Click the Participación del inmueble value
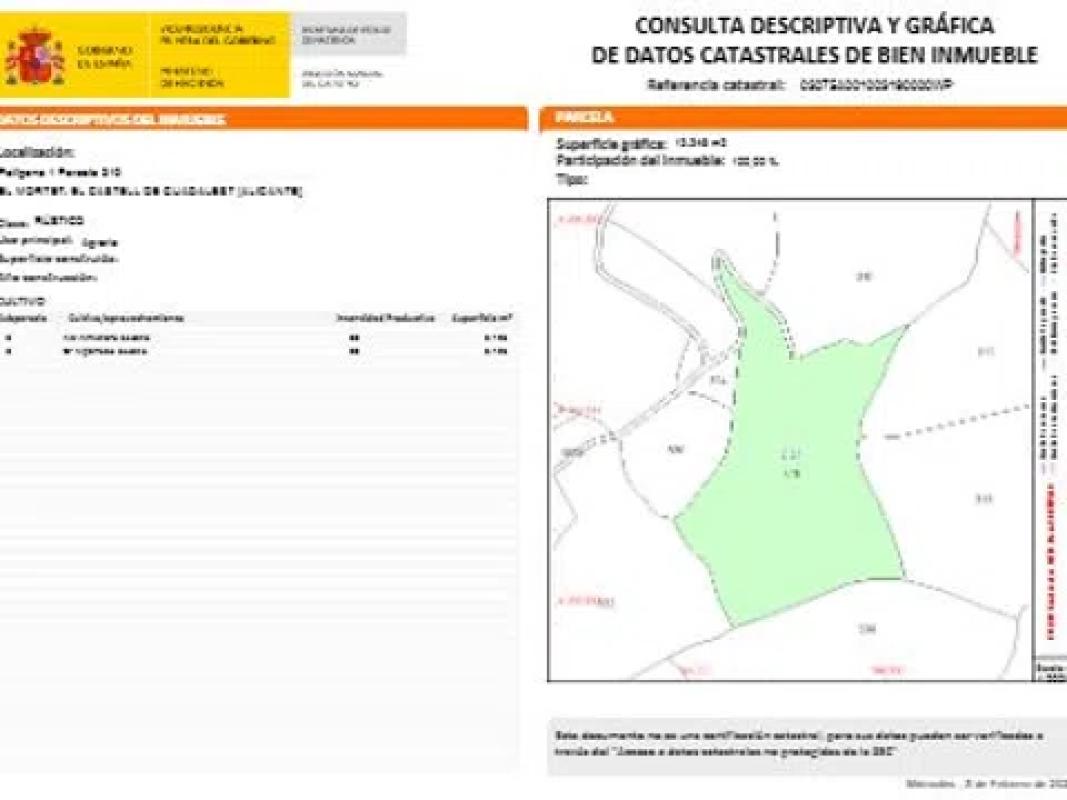 click(x=756, y=160)
